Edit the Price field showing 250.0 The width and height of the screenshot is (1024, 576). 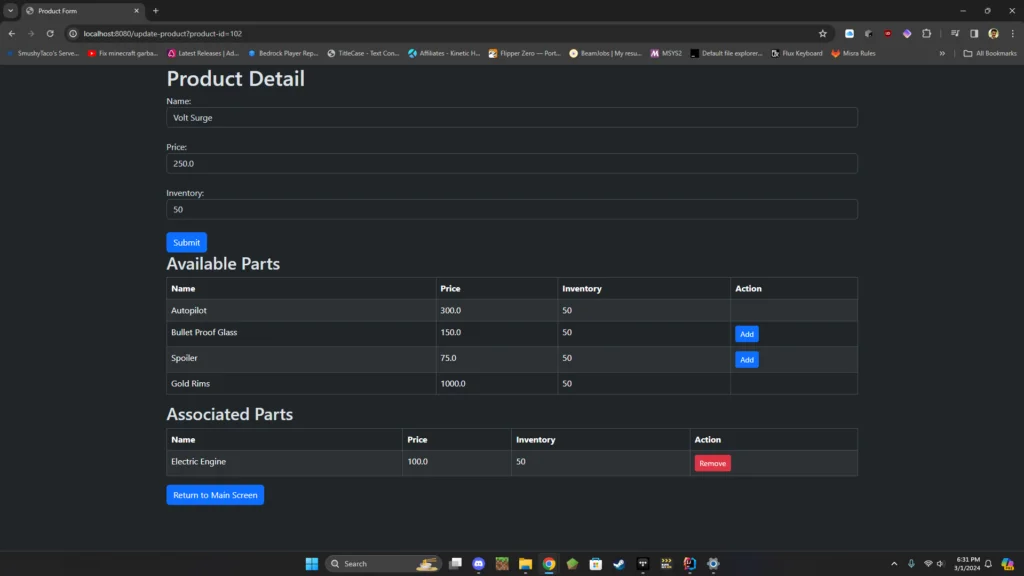pos(511,163)
